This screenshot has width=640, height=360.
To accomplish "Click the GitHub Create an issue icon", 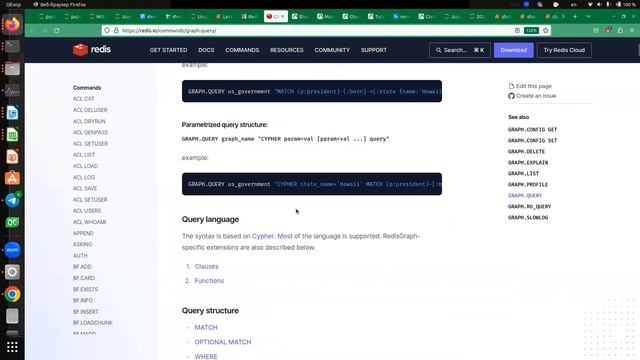I will coord(511,96).
